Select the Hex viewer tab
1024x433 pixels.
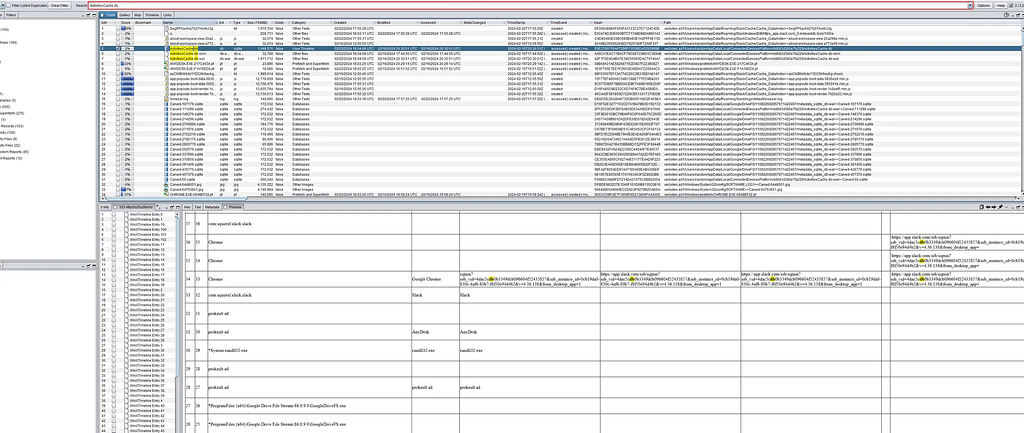pos(188,206)
